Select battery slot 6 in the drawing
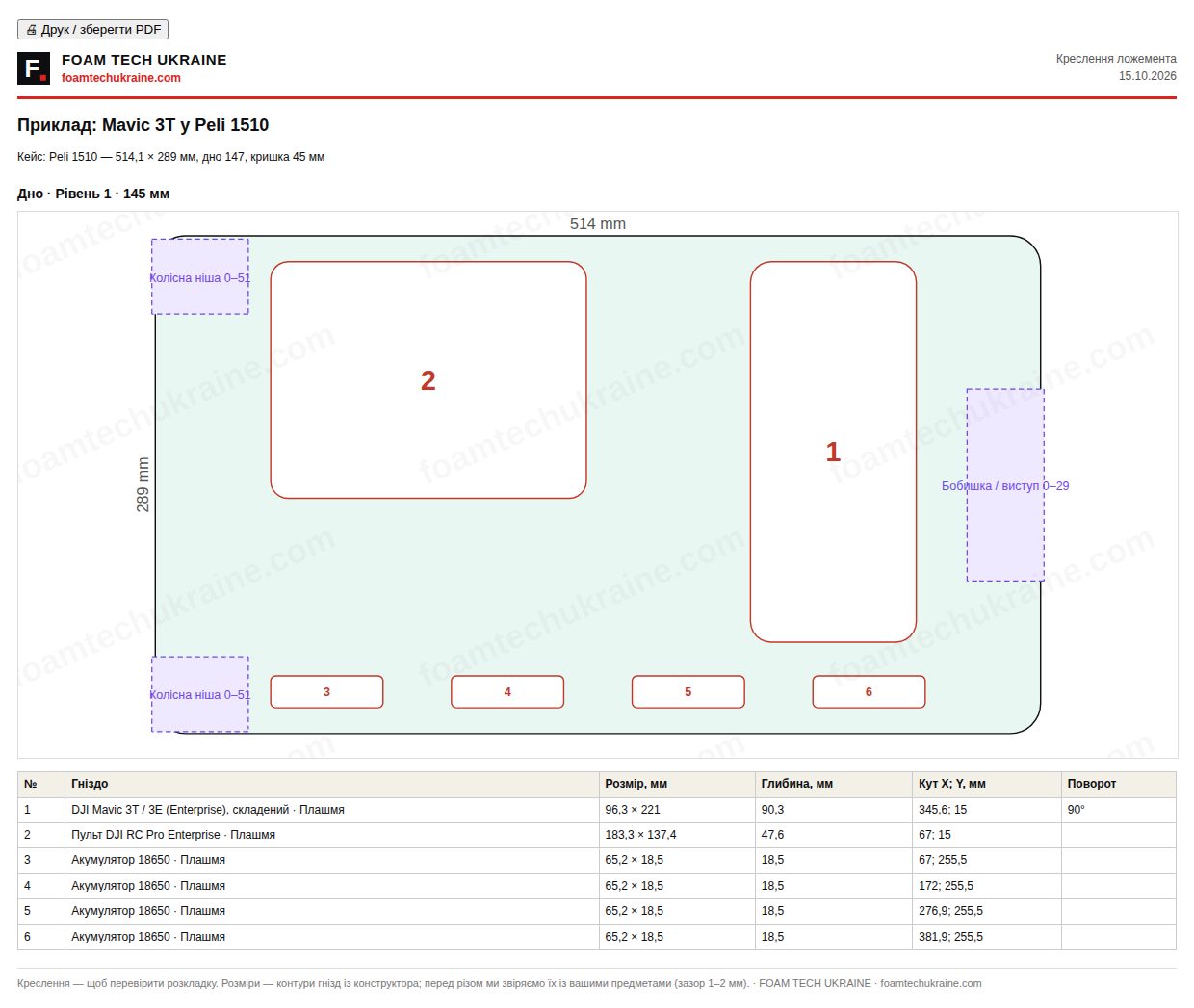1194x1008 pixels. (869, 692)
